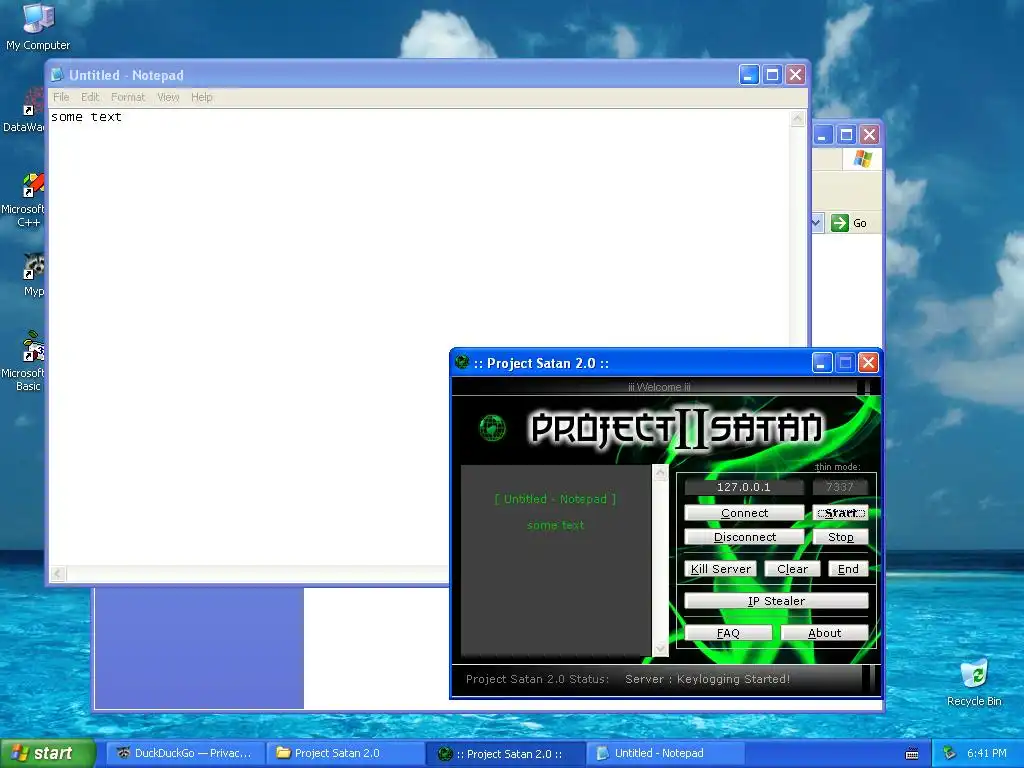Click the keylog scrollbar up arrow
The image size is (1024, 768).
tap(660, 473)
